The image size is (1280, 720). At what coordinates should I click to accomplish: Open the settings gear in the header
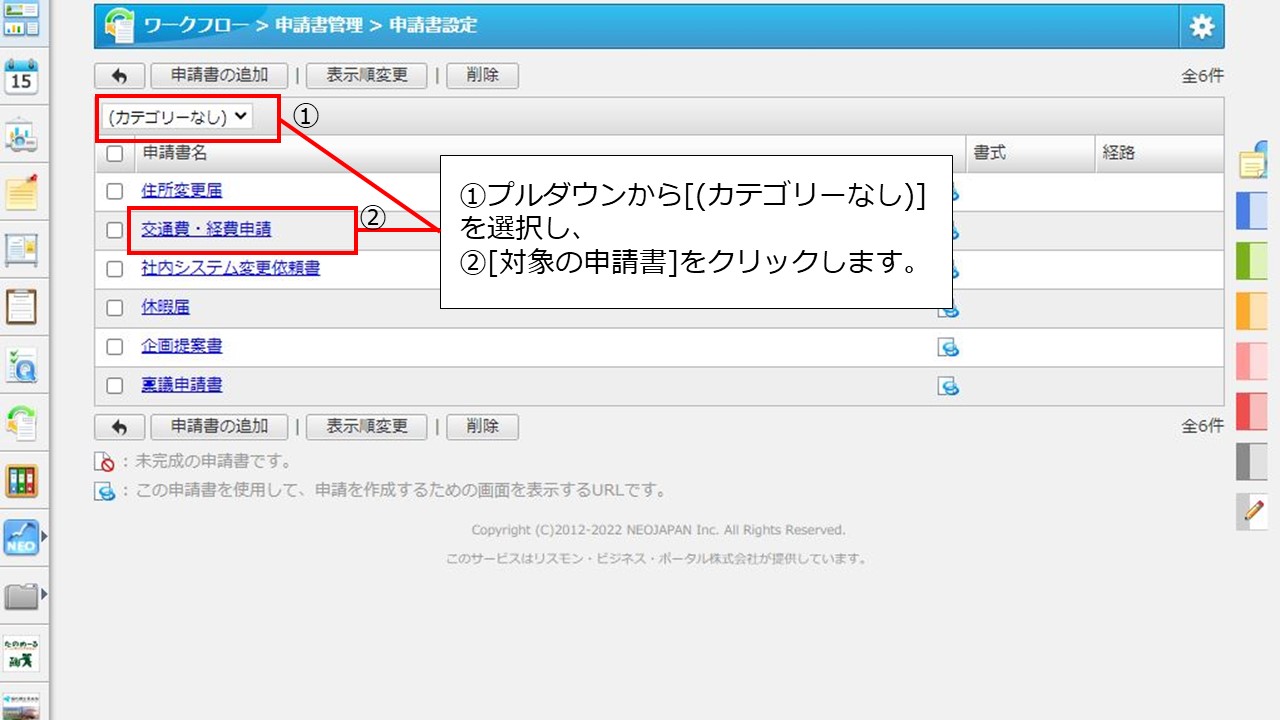(1201, 27)
